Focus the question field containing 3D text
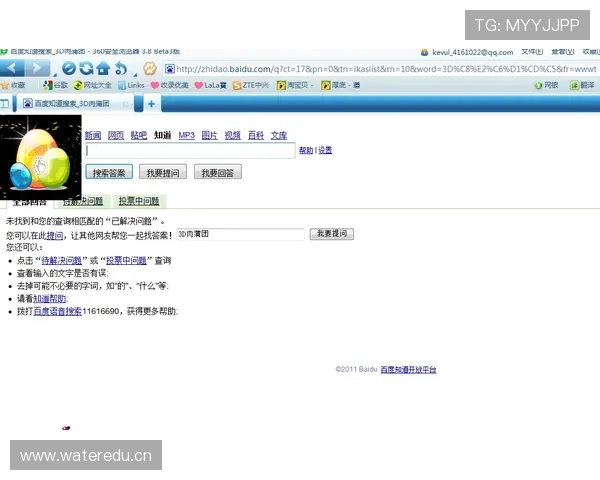Image resolution: width=600 pixels, height=480 pixels. [240, 234]
